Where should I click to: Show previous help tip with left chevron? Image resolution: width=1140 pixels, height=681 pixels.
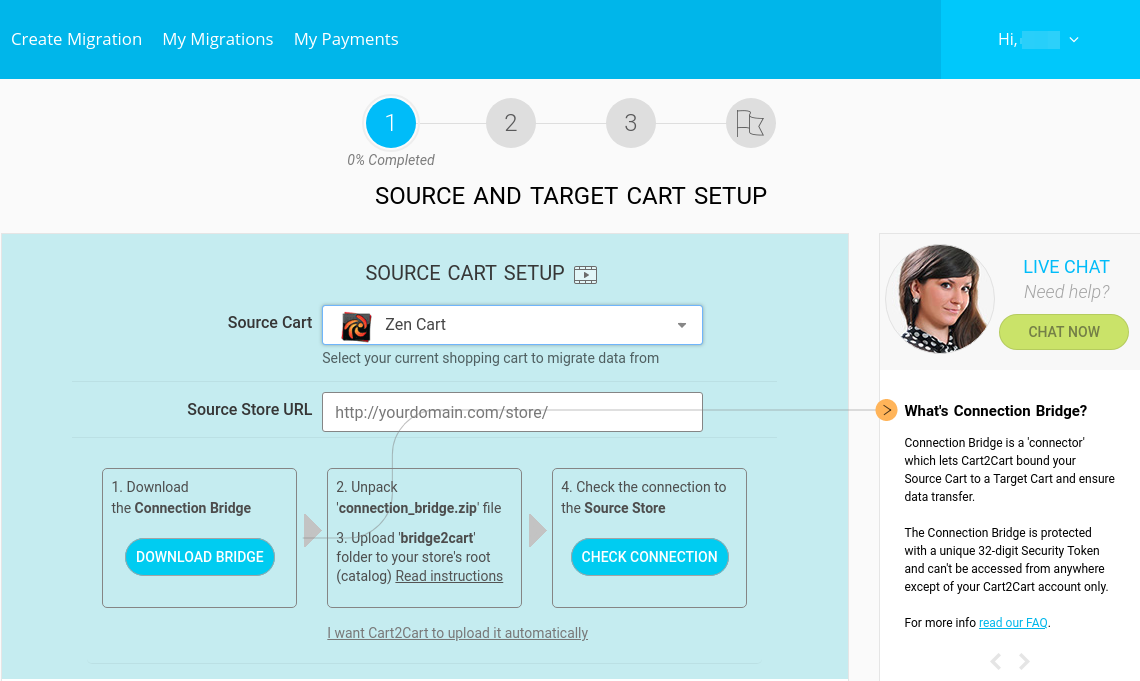[x=996, y=661]
